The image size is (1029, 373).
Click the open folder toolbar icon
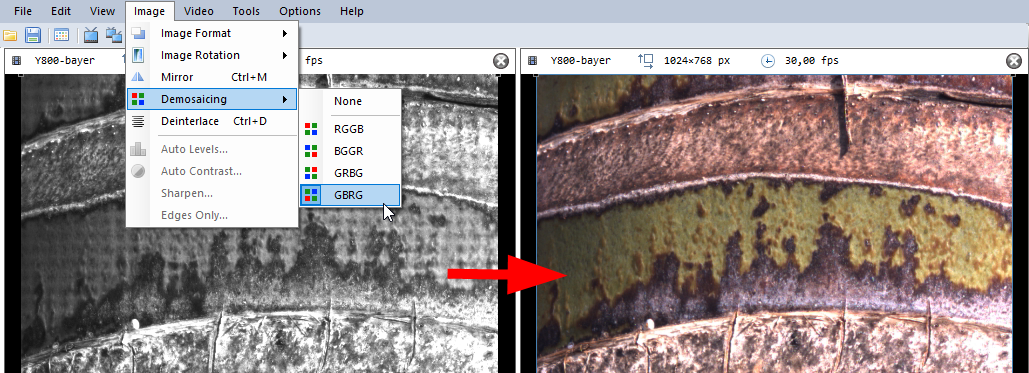(x=10, y=35)
